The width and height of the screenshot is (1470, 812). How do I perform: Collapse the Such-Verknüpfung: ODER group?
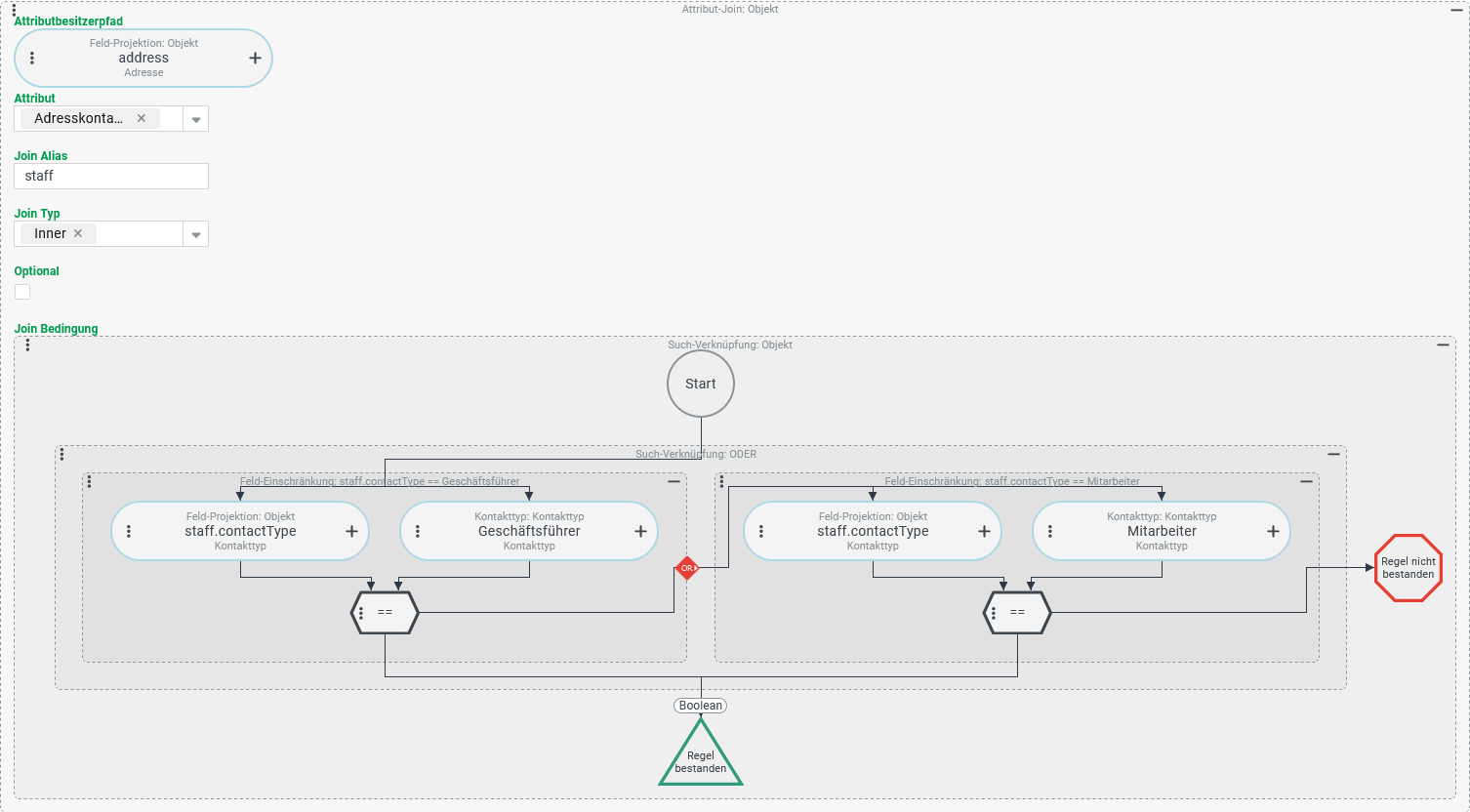pos(1333,455)
